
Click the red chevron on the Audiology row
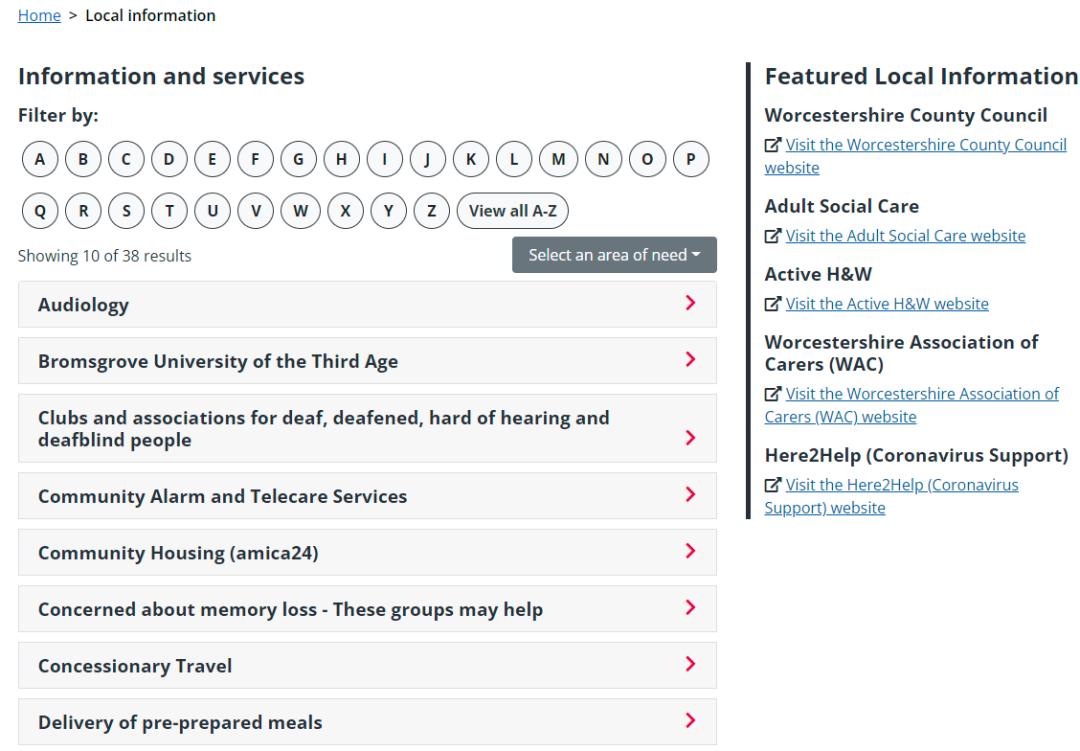690,303
